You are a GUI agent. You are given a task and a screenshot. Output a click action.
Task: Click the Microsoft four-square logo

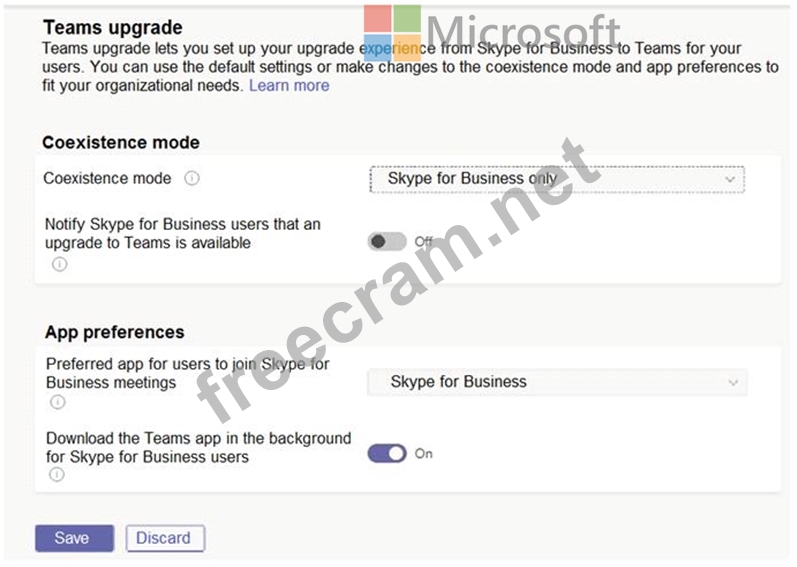(x=392, y=33)
